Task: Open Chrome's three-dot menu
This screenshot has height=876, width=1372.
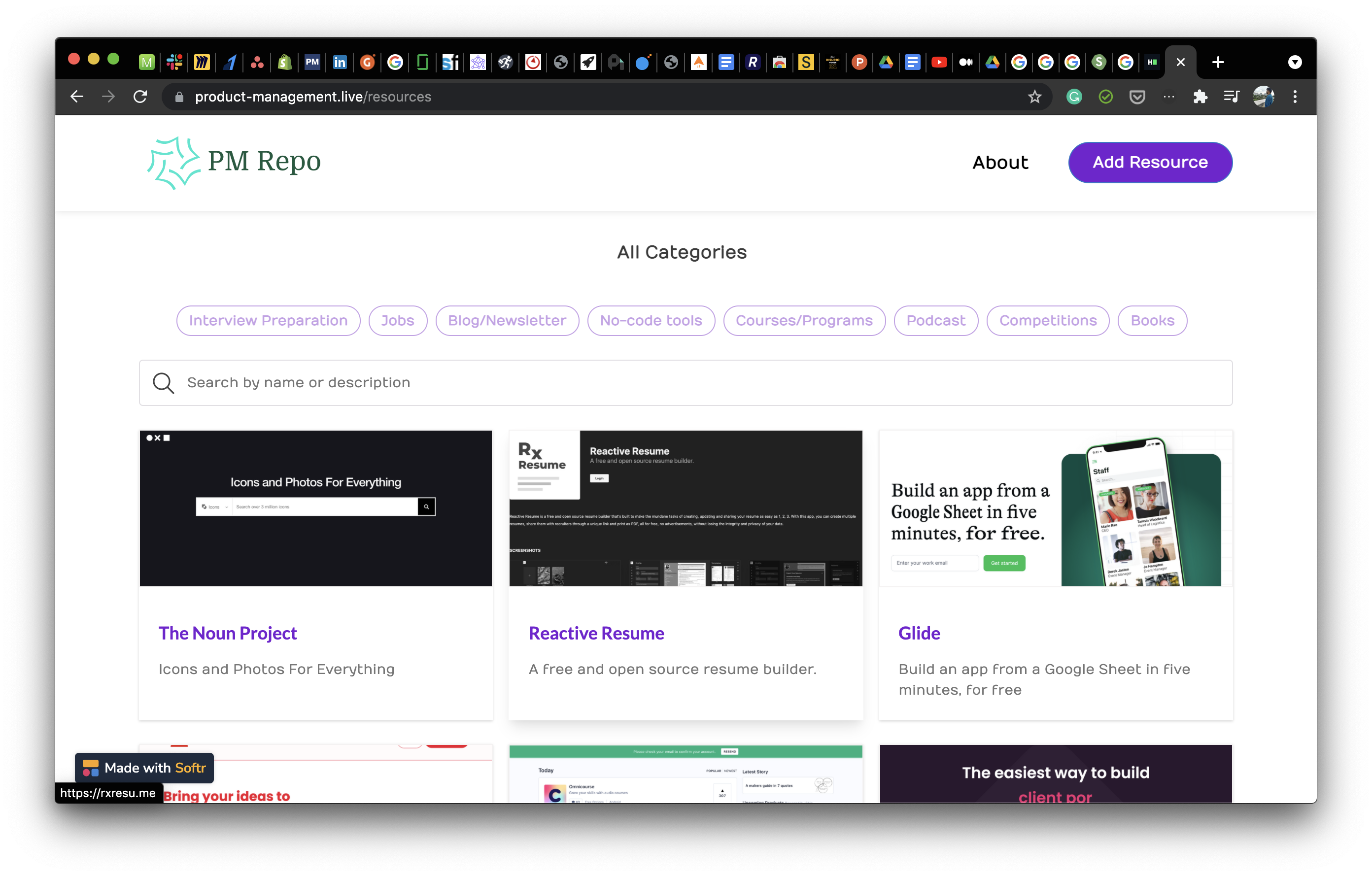Action: click(1295, 97)
